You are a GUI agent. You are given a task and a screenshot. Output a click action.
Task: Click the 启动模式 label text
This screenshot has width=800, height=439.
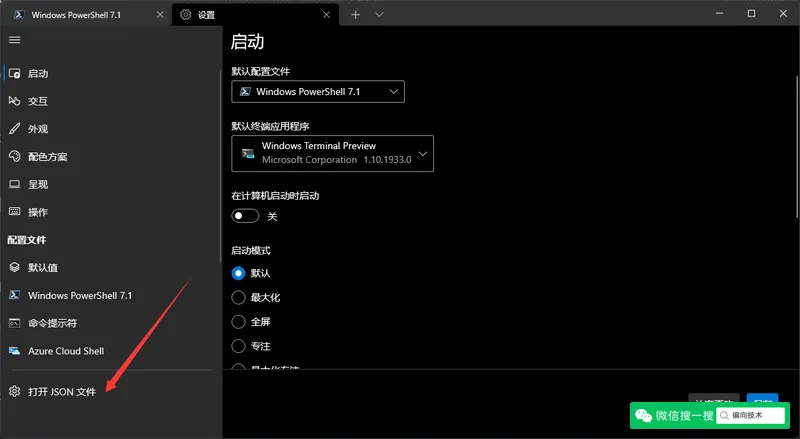point(251,251)
